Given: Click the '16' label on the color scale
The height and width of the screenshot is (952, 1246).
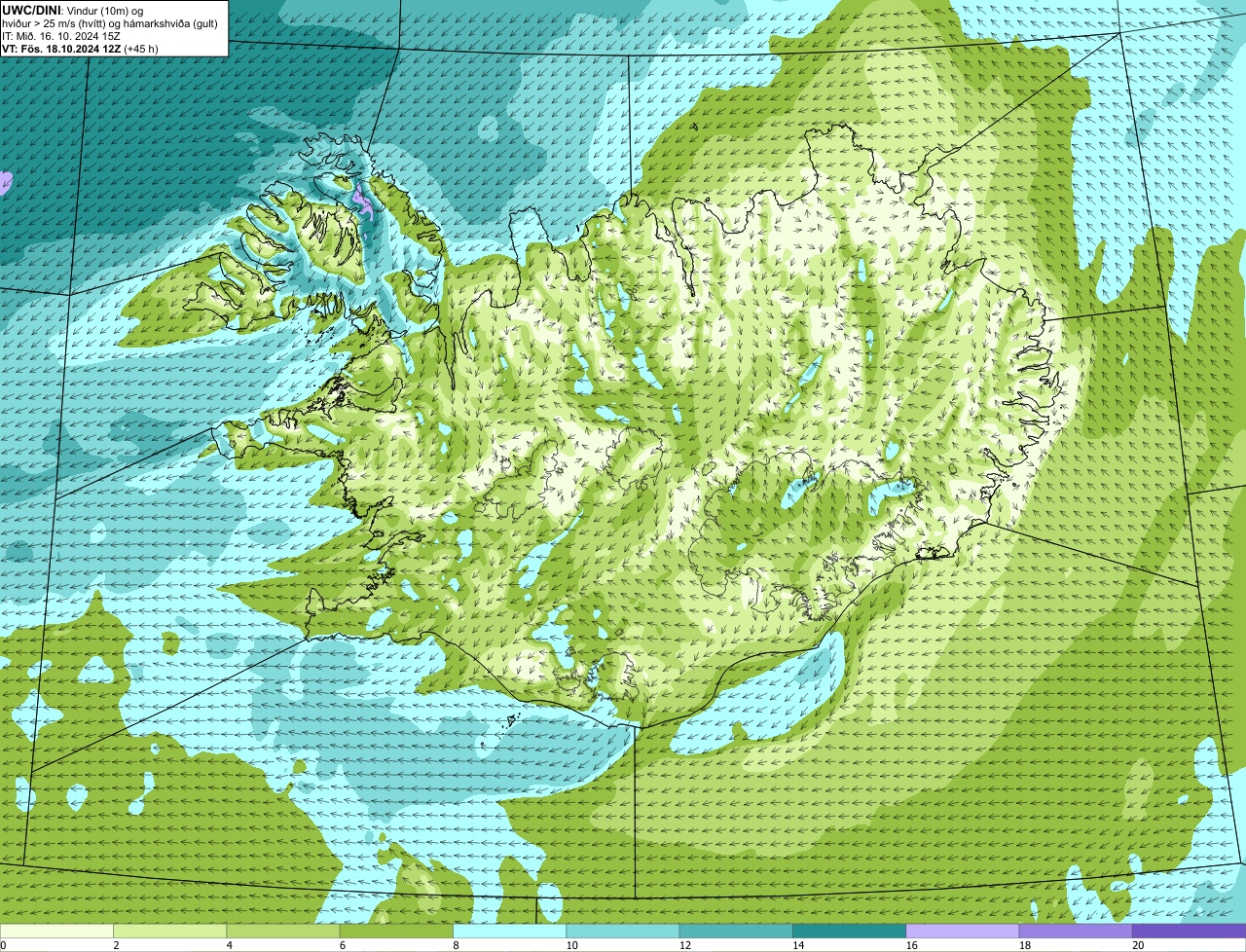Looking at the screenshot, I should pos(912,945).
